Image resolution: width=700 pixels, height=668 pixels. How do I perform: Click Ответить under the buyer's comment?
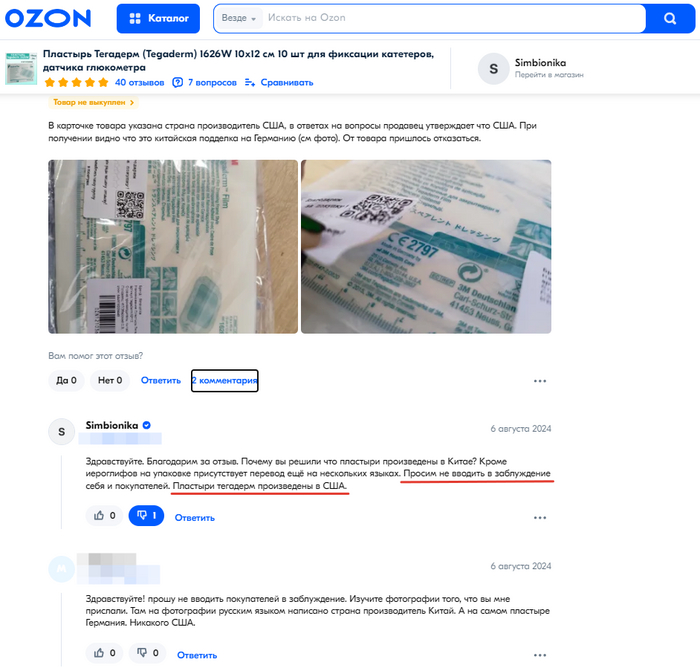click(197, 655)
